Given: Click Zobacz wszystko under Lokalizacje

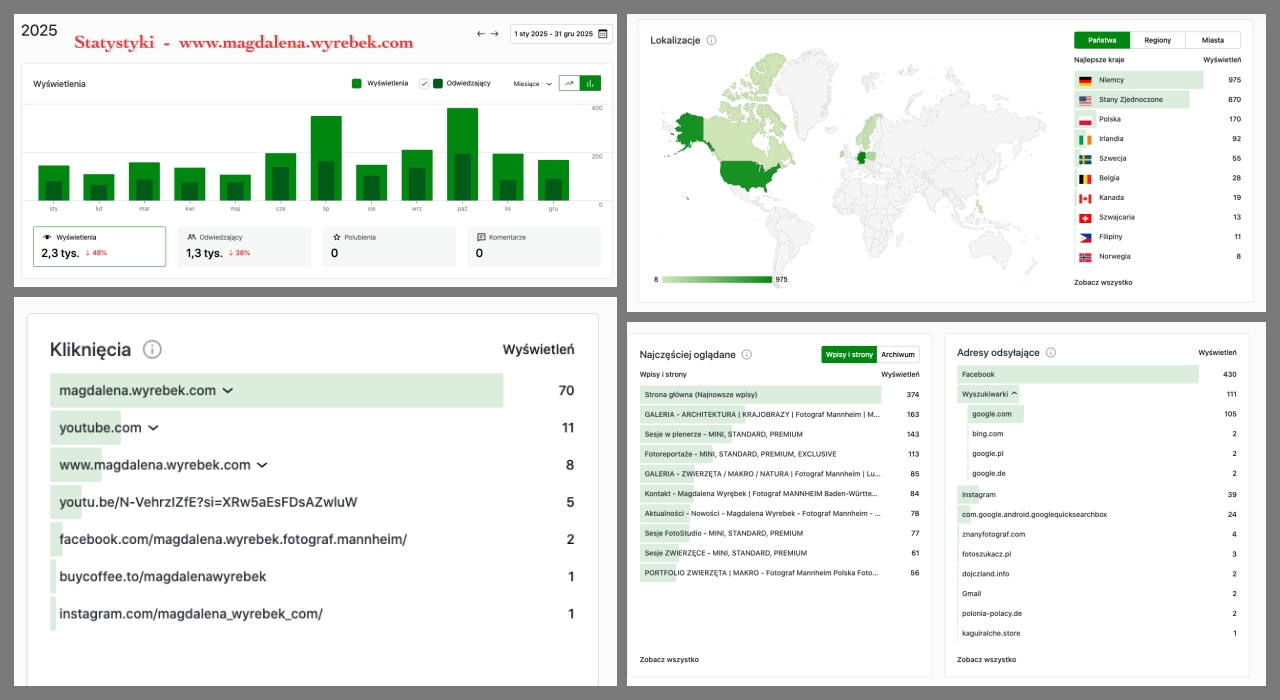Looking at the screenshot, I should 1103,283.
